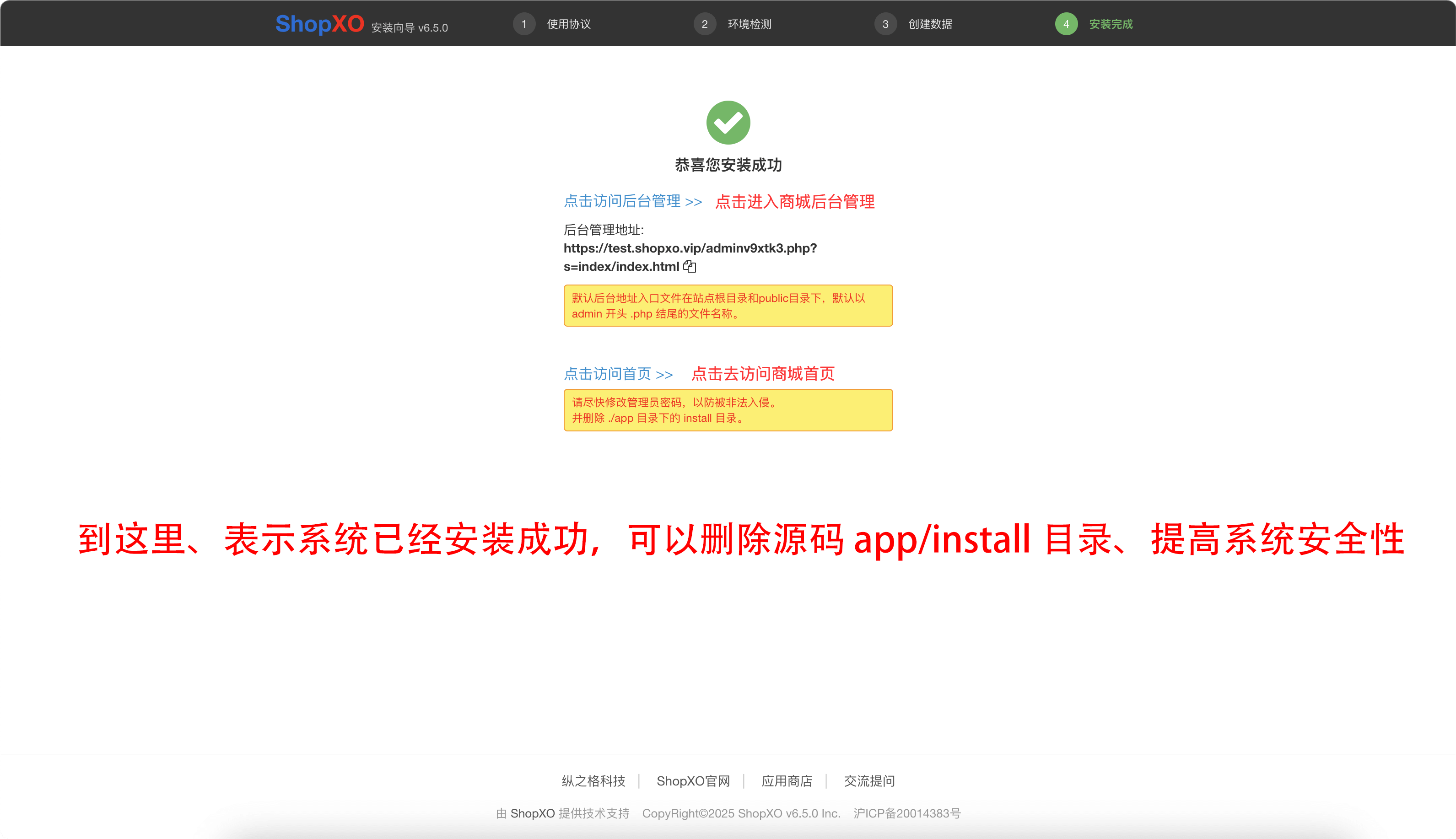Click the yellow admin password warning box
This screenshot has height=839, width=1456.
click(x=728, y=410)
